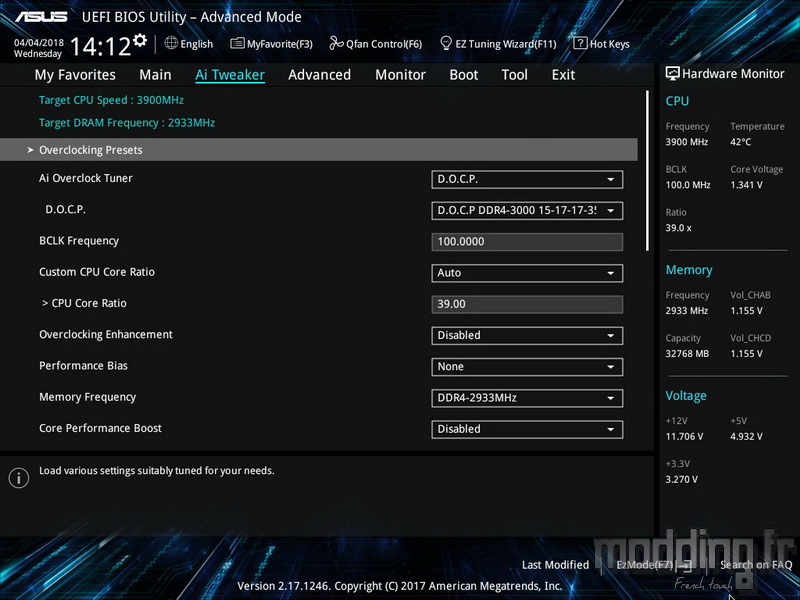Image resolution: width=800 pixels, height=600 pixels.
Task: Expand the Overclocking Presets submenu
Action: tap(319, 150)
